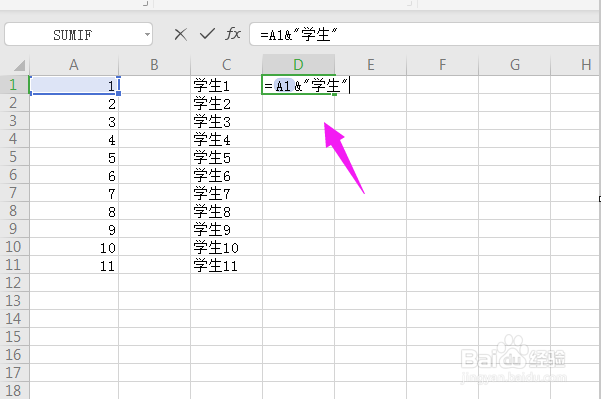Click cell C6 with 学生6
Viewport: 601px width, 399px height.
pos(227,175)
